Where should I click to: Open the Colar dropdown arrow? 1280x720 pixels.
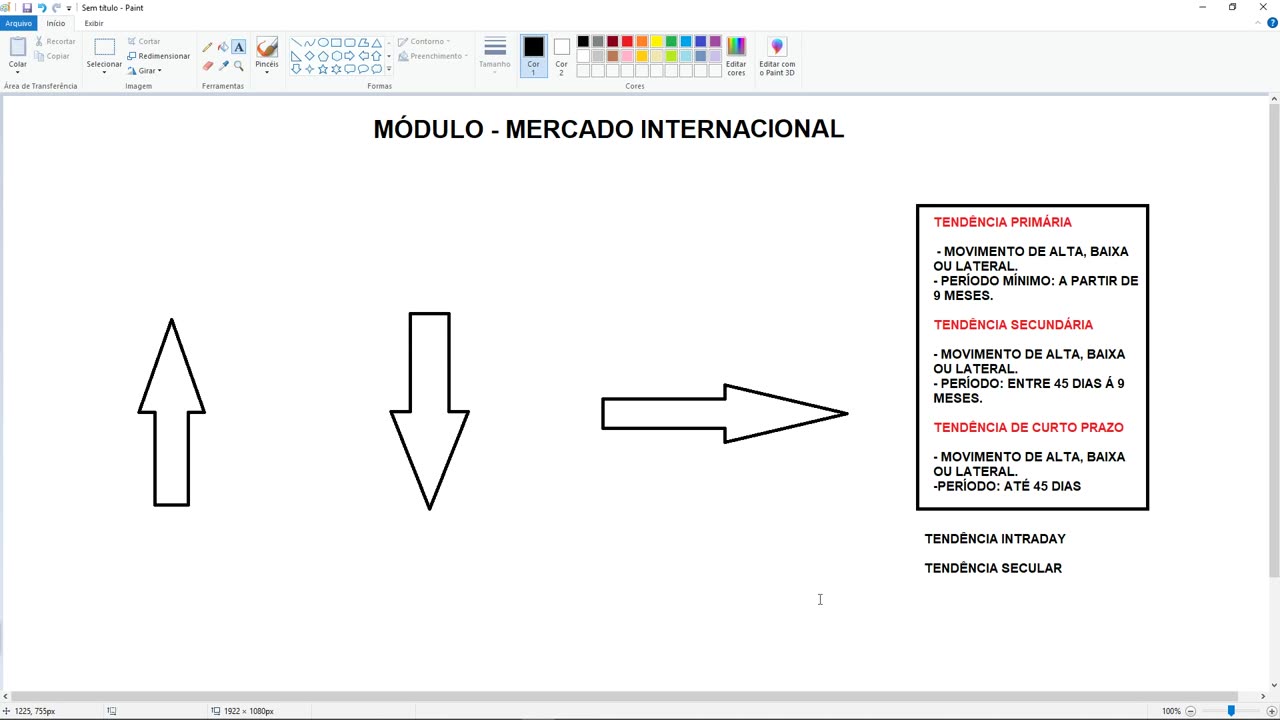click(18, 70)
